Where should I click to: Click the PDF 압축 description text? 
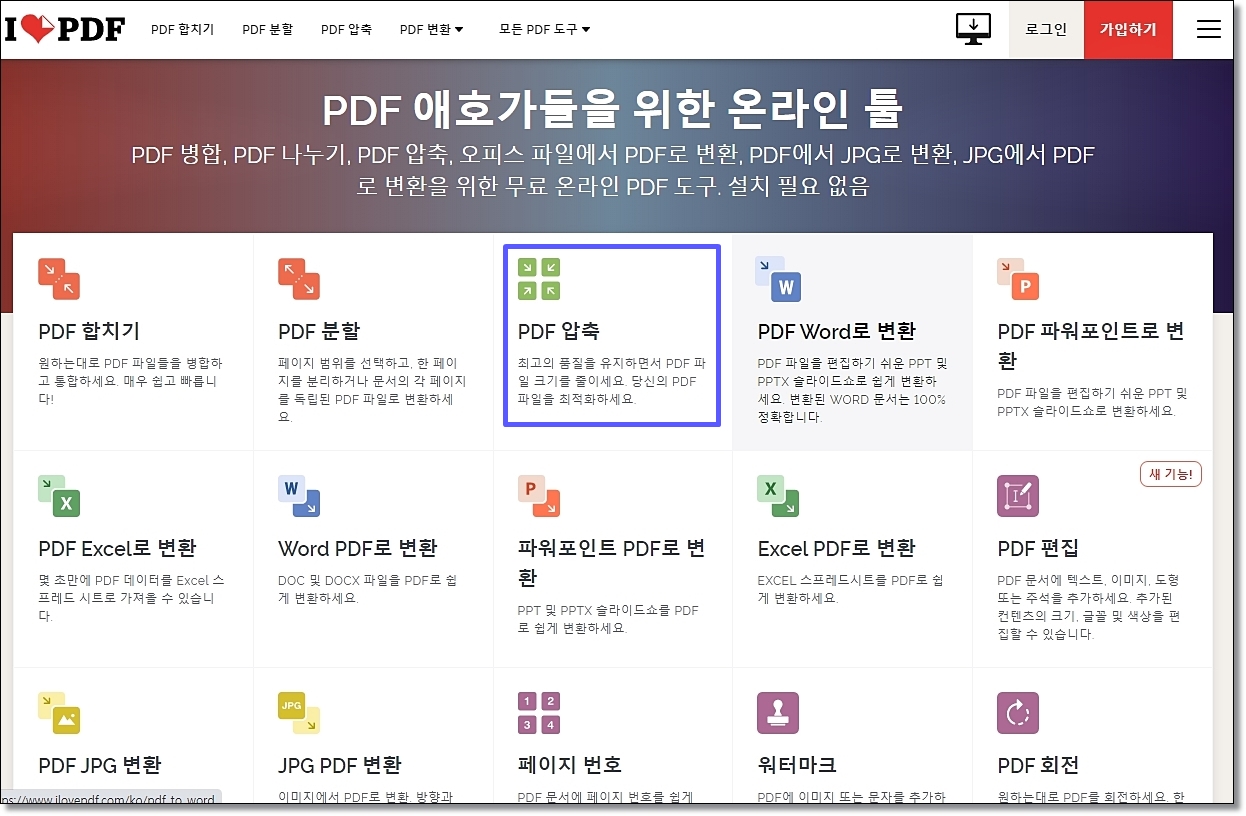click(x=612, y=381)
